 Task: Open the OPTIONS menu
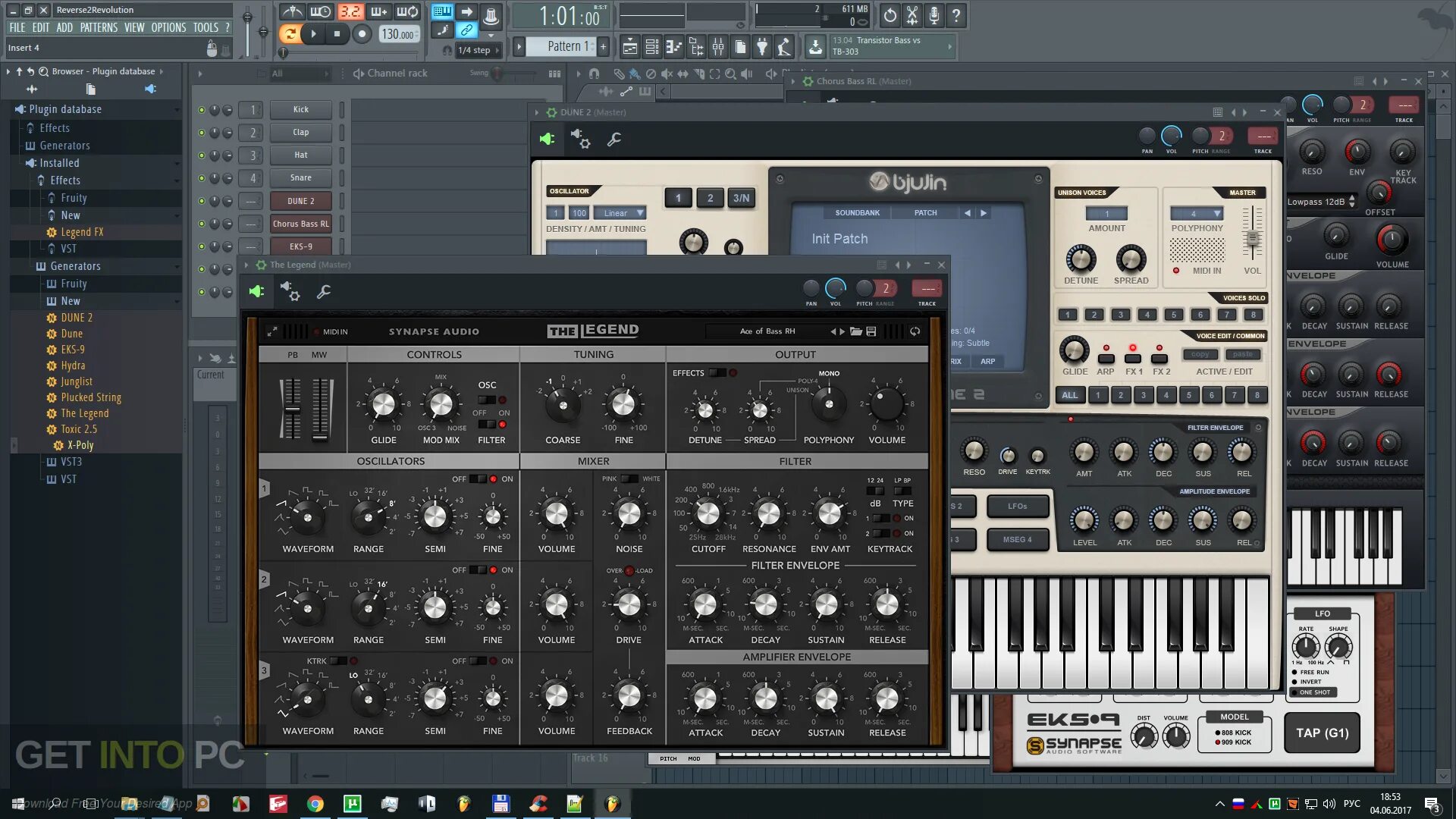[168, 27]
